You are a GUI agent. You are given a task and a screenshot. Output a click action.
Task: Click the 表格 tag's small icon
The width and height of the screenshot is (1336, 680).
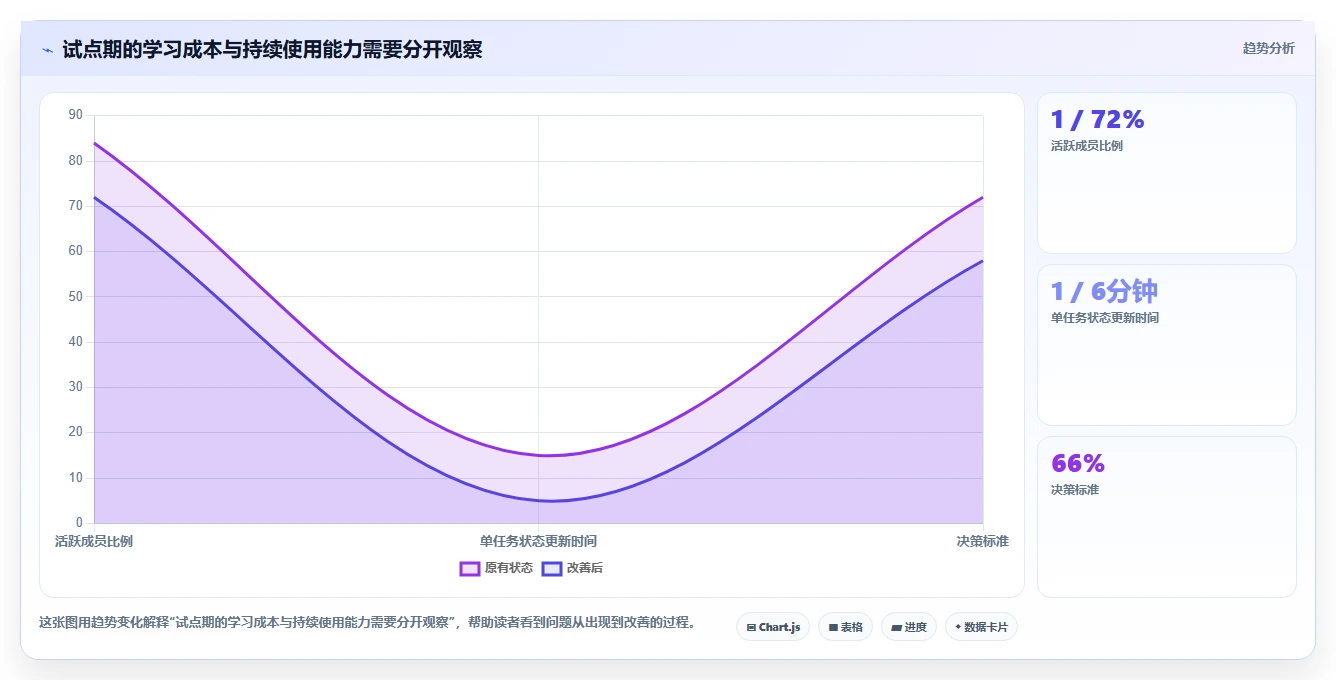[x=833, y=628]
